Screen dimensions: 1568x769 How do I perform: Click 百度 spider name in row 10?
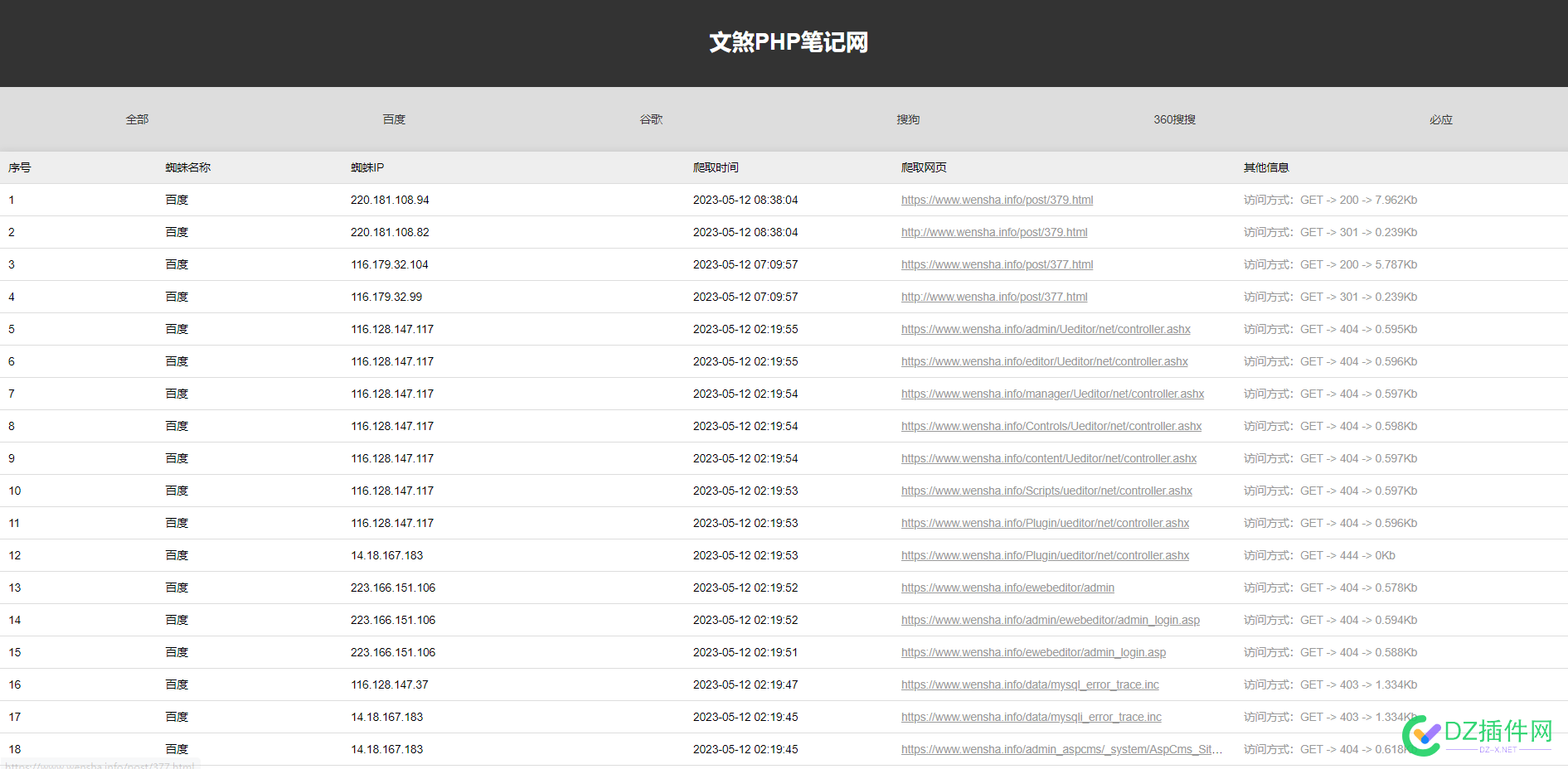tap(177, 491)
